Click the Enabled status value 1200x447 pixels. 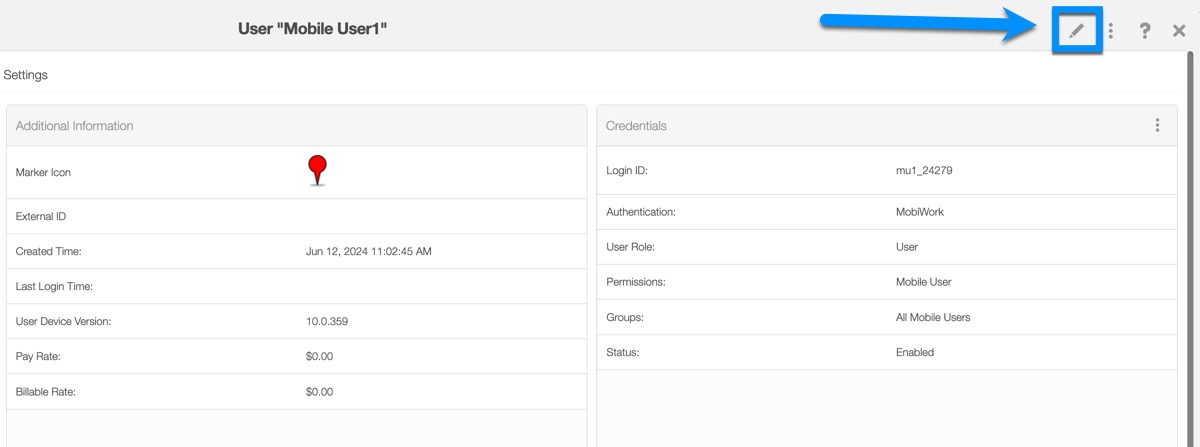pos(914,352)
